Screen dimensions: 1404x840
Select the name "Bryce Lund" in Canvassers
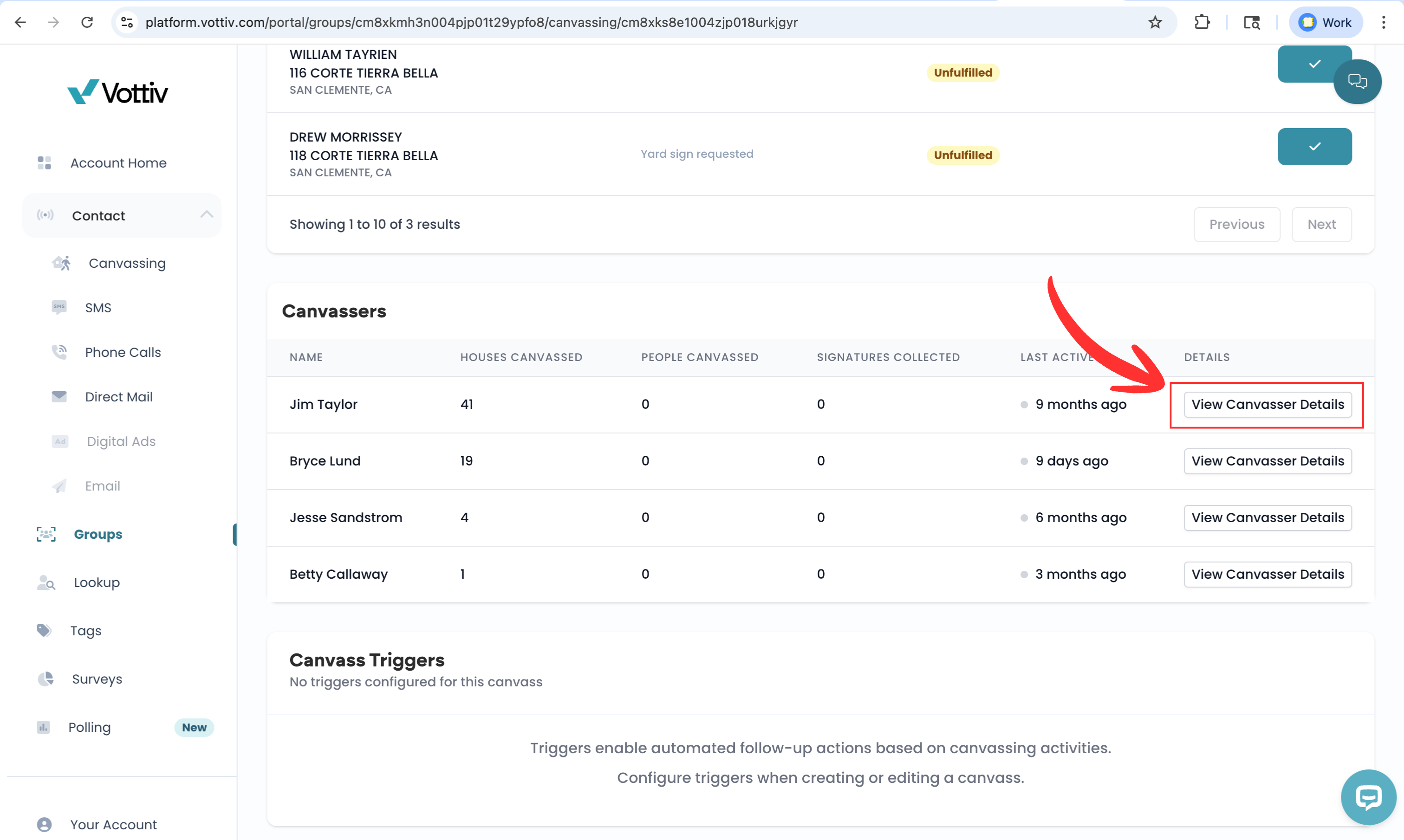coord(325,461)
